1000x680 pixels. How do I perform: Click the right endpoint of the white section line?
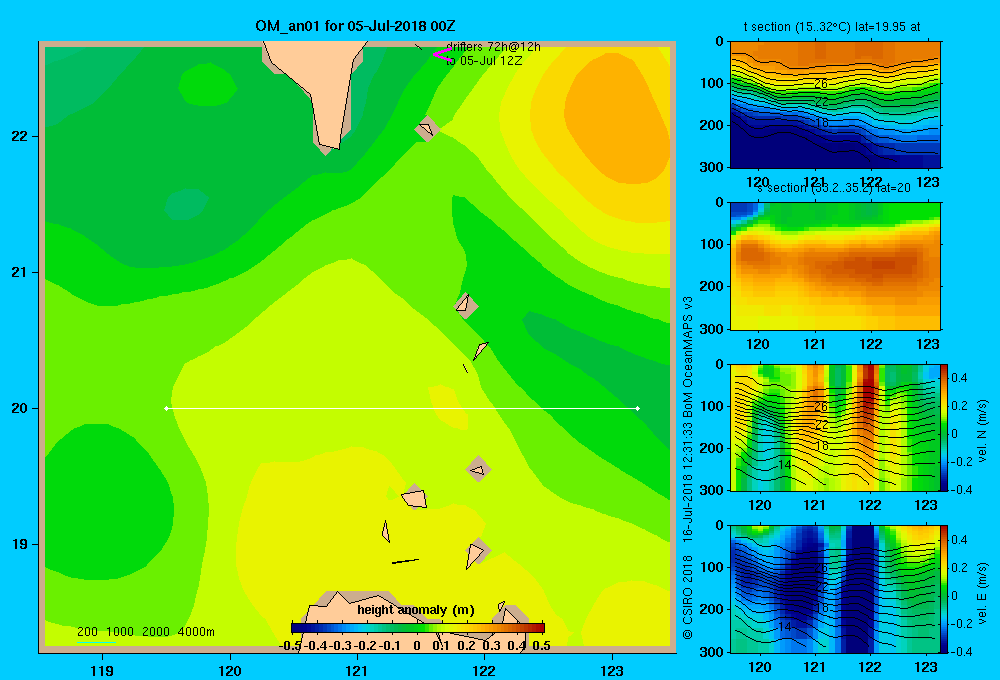(x=638, y=408)
